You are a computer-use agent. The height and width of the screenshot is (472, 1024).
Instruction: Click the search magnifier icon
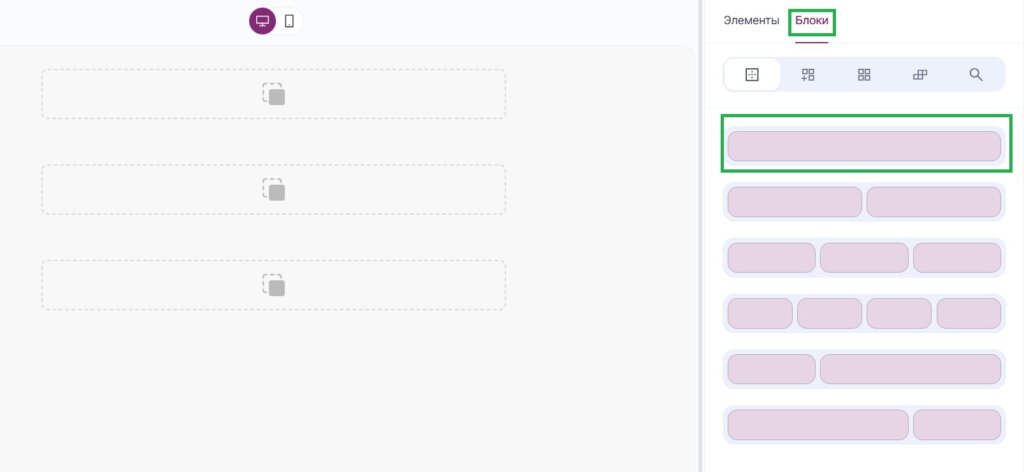tap(976, 74)
